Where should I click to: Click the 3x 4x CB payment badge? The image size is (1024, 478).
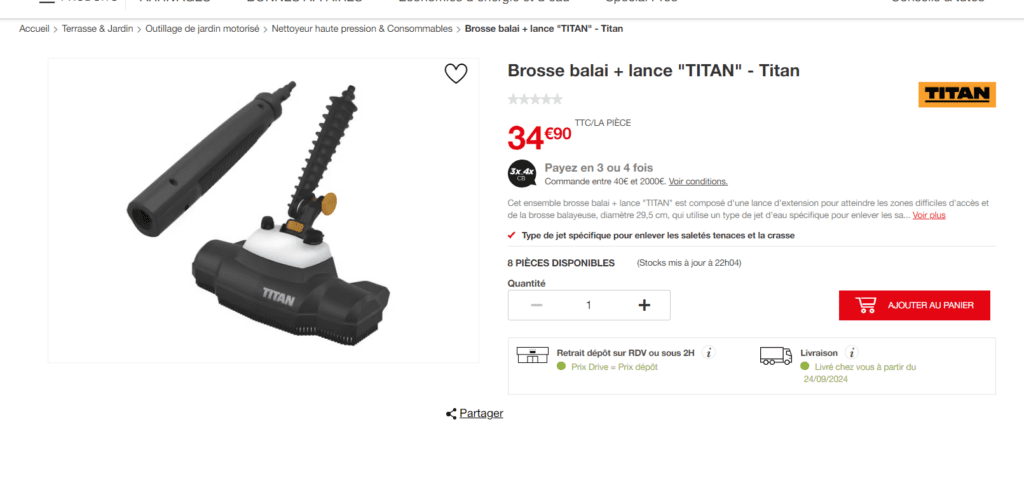click(x=522, y=174)
